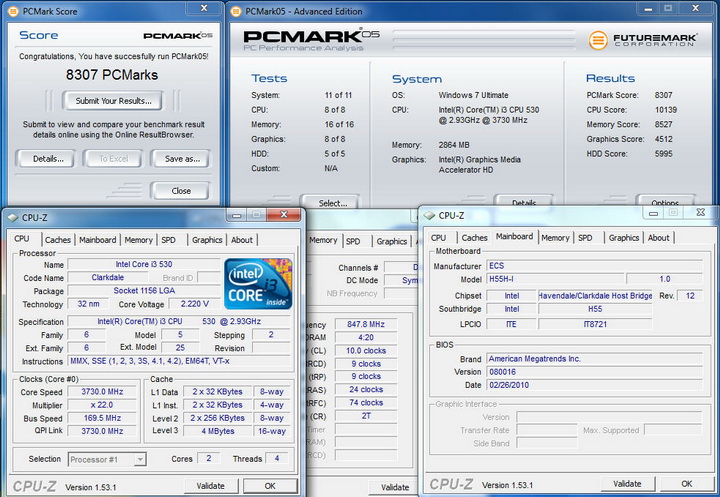
Task: Select Caches tab in right CPU-Z window
Action: click(x=474, y=238)
